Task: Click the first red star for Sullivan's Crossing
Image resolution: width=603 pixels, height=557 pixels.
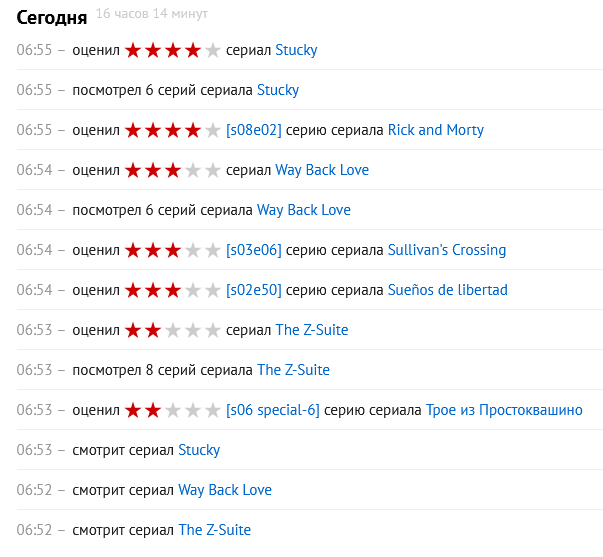Action: (133, 250)
